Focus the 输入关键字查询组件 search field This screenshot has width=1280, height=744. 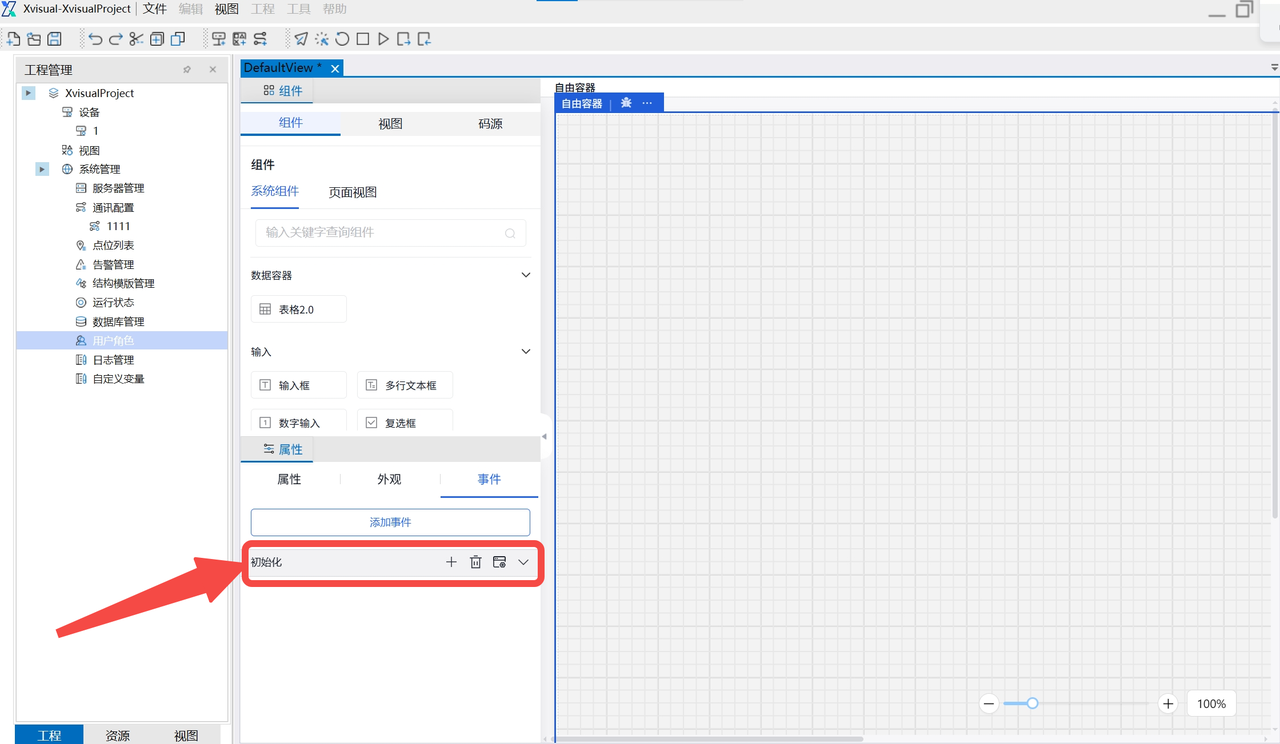pos(390,233)
